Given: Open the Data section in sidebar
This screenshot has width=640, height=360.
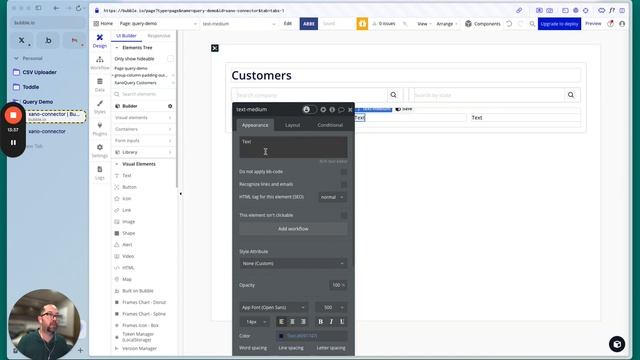Looking at the screenshot, I should click(100, 85).
